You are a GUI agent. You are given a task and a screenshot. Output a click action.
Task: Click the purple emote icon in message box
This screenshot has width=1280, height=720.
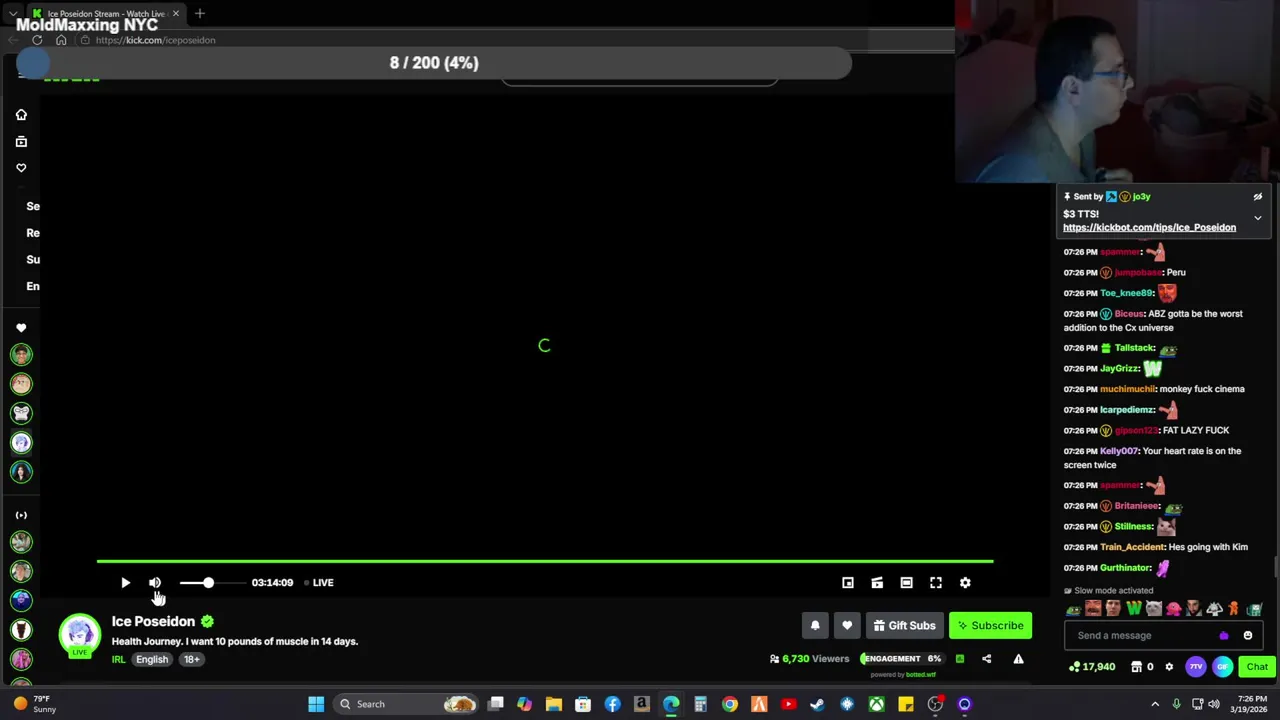point(1224,635)
